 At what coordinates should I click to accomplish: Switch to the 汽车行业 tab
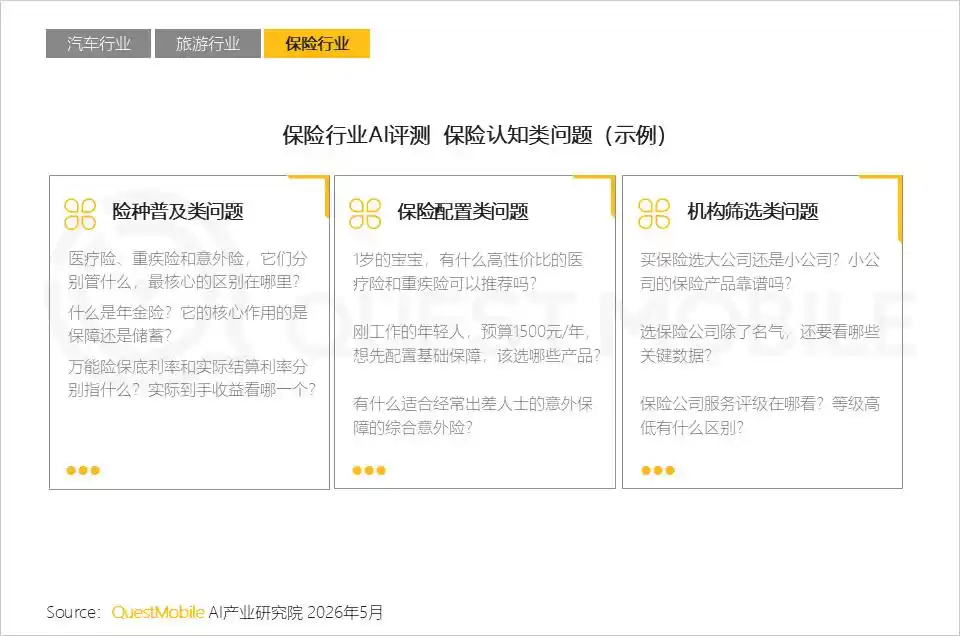pyautogui.click(x=98, y=43)
